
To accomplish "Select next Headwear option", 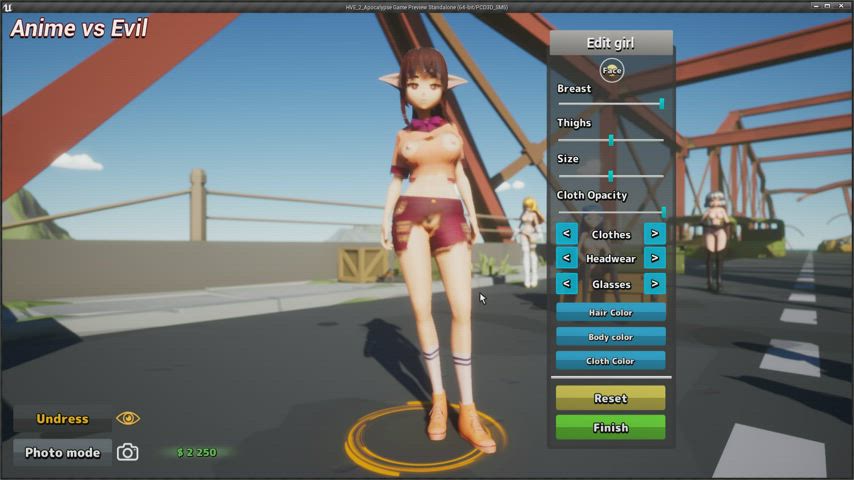I will coord(655,258).
